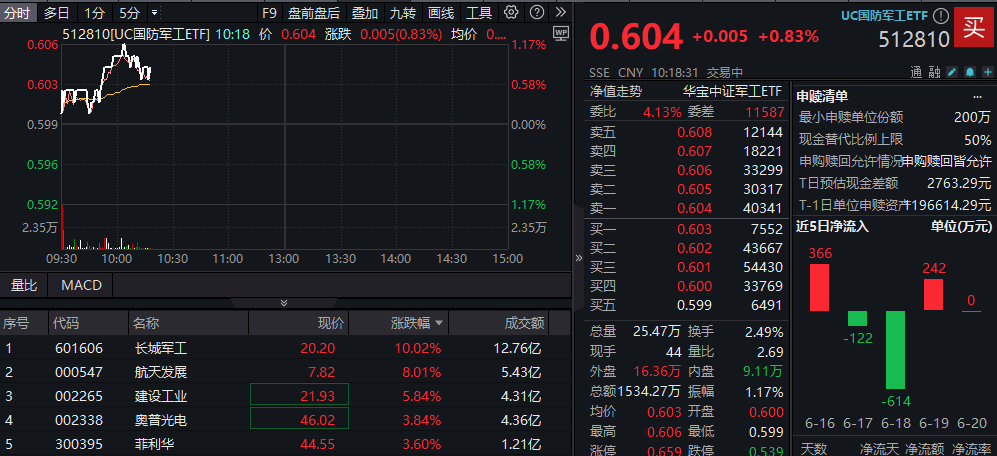Select the MACD indicator tab
The width and height of the screenshot is (997, 456).
81,285
